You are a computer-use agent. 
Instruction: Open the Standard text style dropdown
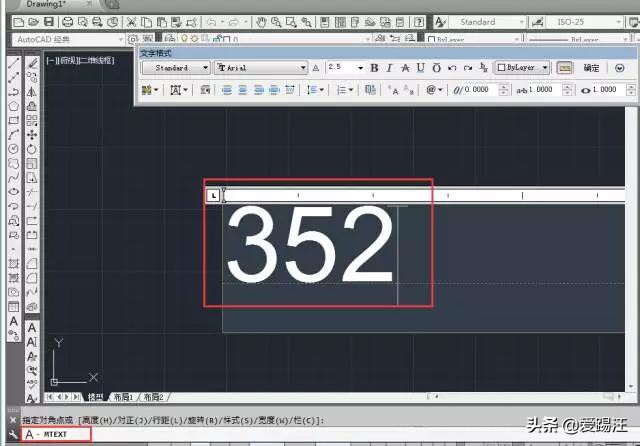coord(175,68)
